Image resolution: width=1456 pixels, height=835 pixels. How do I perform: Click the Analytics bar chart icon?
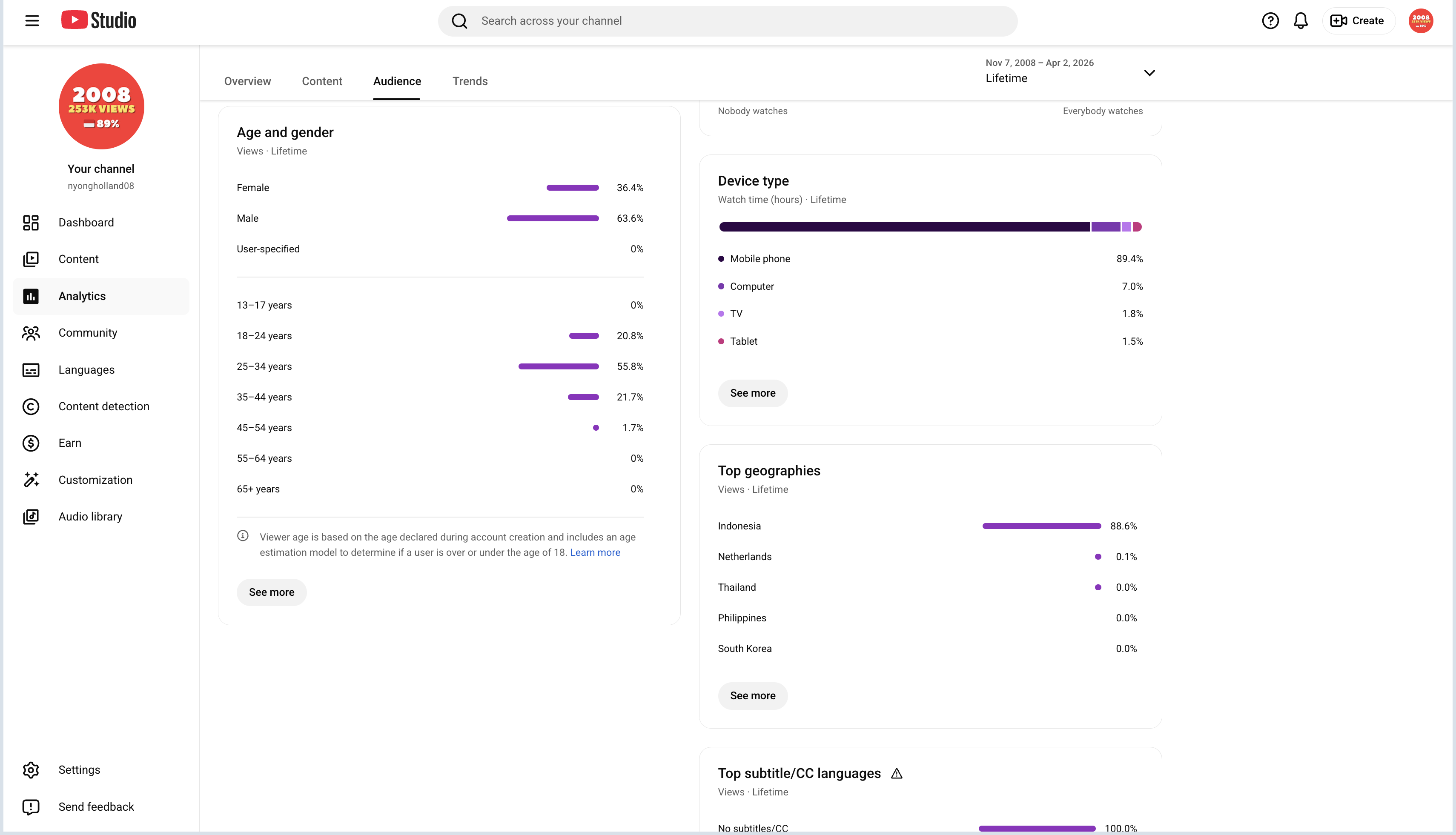click(31, 296)
